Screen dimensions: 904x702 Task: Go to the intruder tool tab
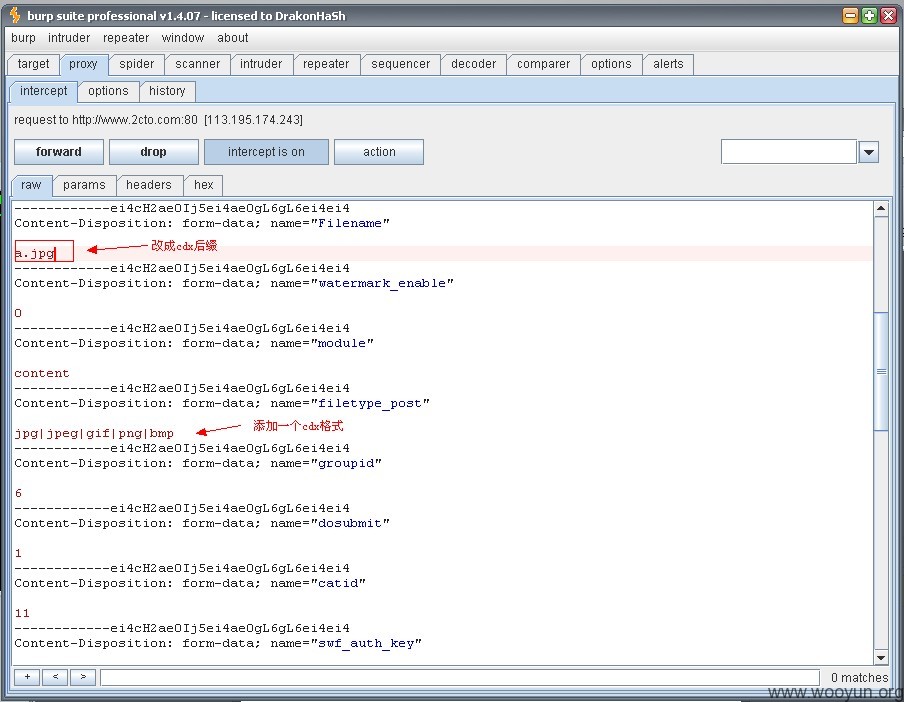point(261,64)
